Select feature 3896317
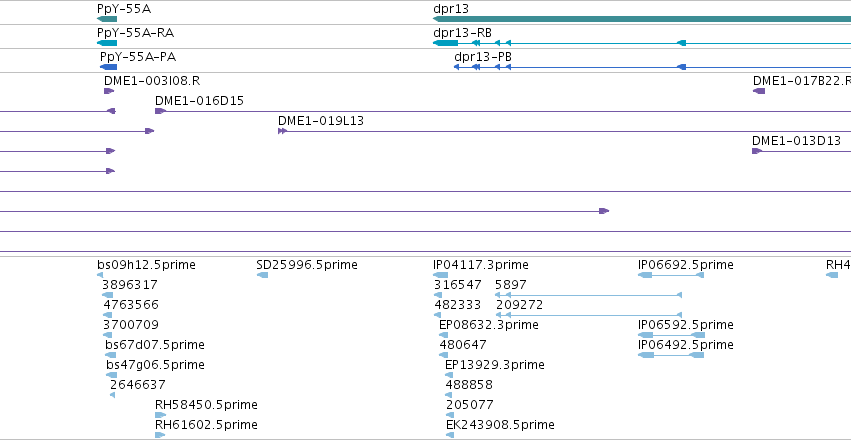This screenshot has width=851, height=440. coord(130,285)
